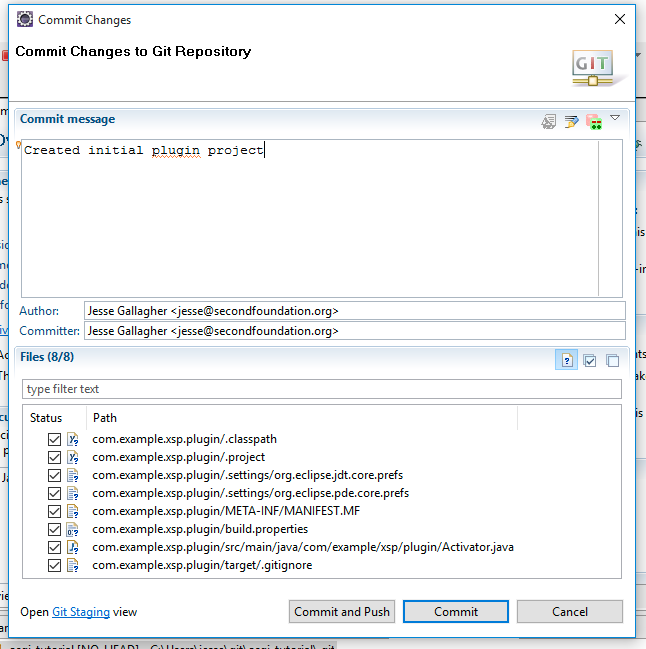Image resolution: width=646 pixels, height=649 pixels.
Task: Focus the Author text field
Action: [354, 311]
